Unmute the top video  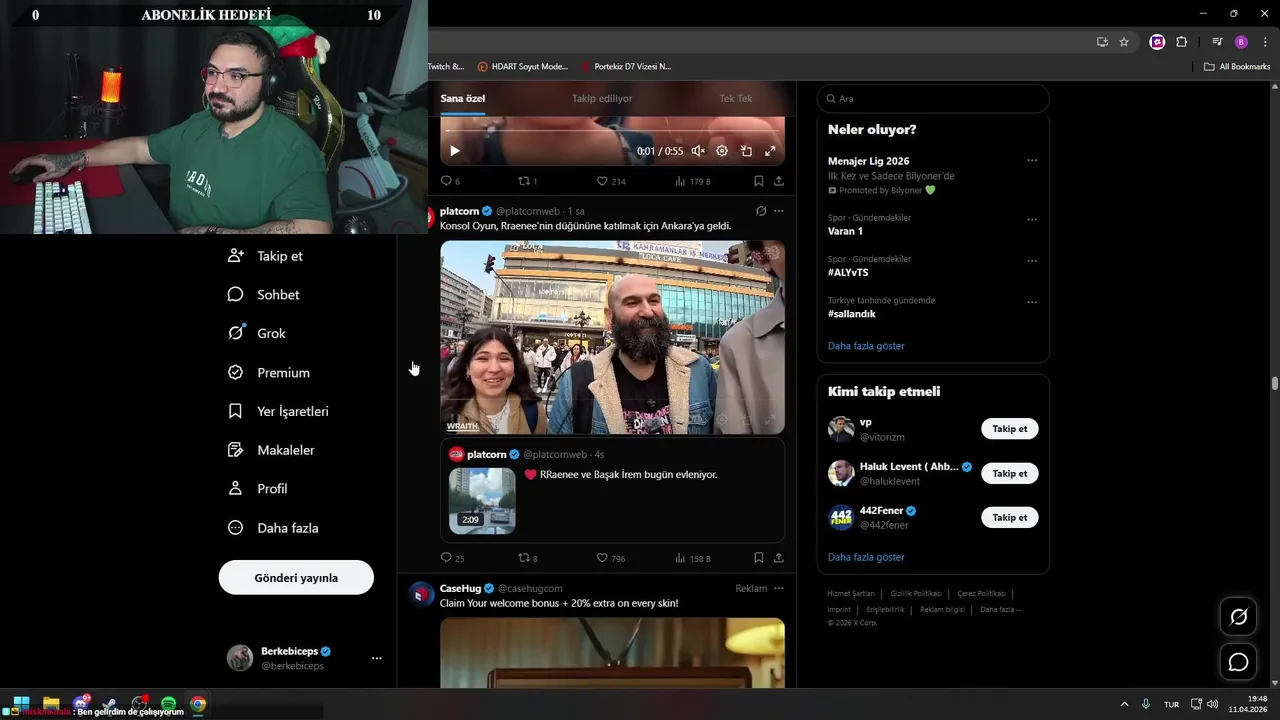(698, 151)
